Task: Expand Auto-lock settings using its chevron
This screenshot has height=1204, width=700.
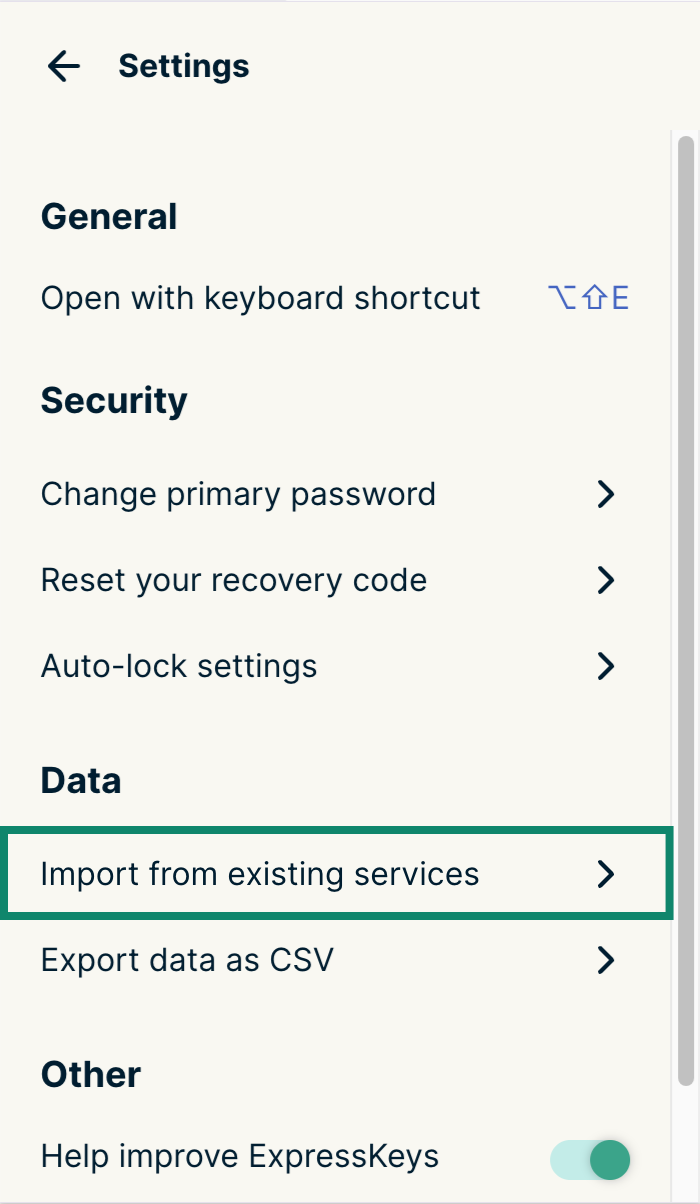Action: pyautogui.click(x=605, y=666)
